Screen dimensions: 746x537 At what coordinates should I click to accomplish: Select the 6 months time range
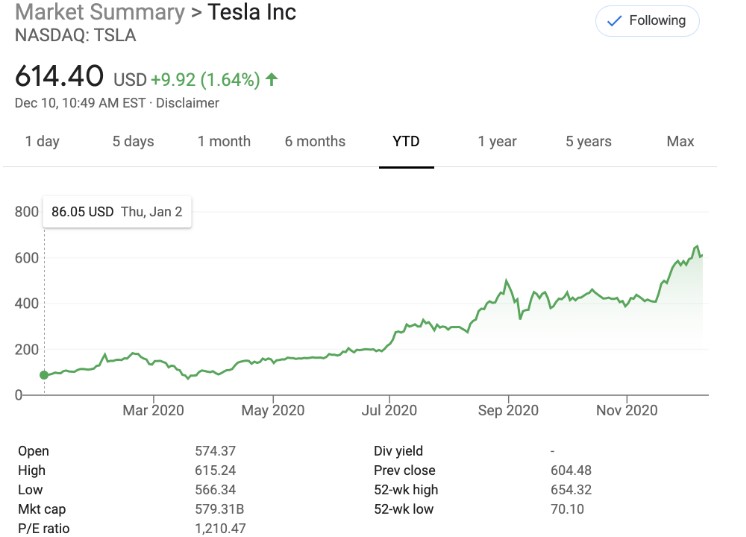(315, 141)
